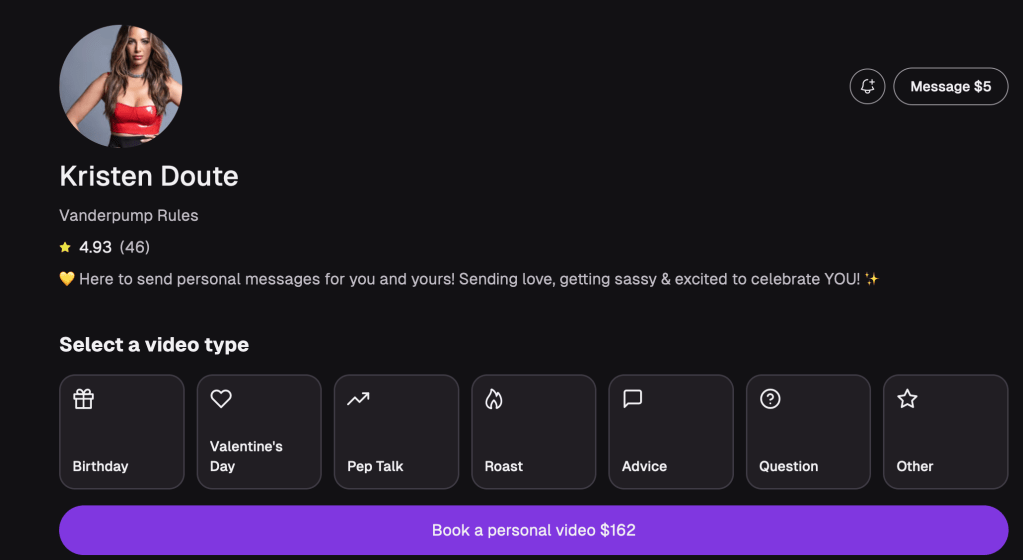
Task: Open the profile photo thumbnail
Action: 121,87
